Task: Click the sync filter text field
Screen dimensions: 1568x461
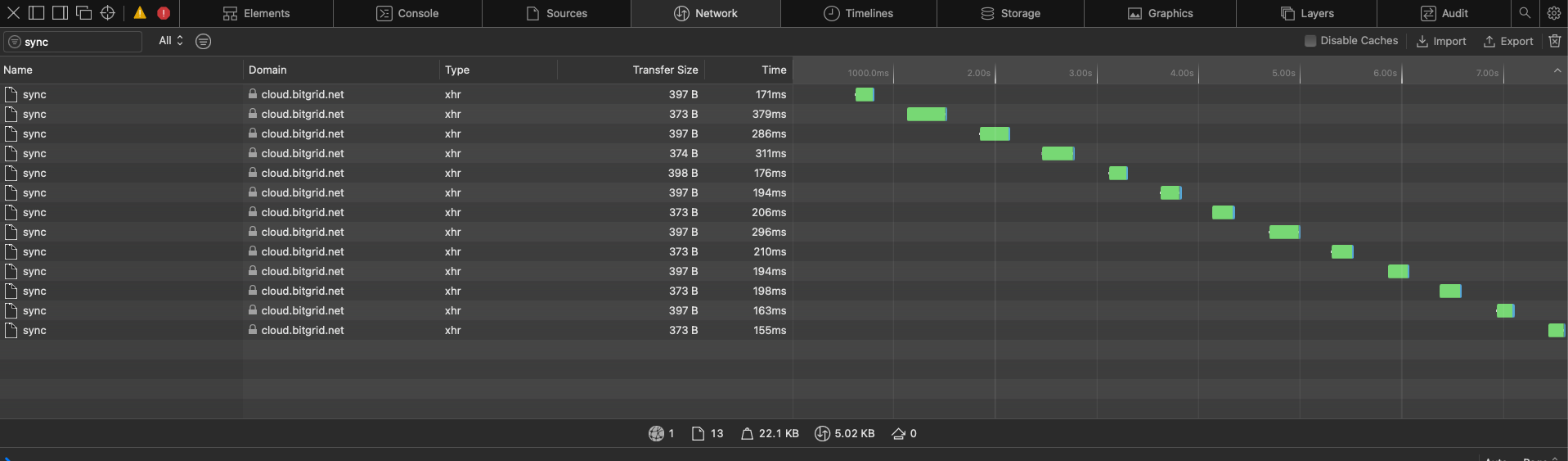Action: tap(73, 42)
